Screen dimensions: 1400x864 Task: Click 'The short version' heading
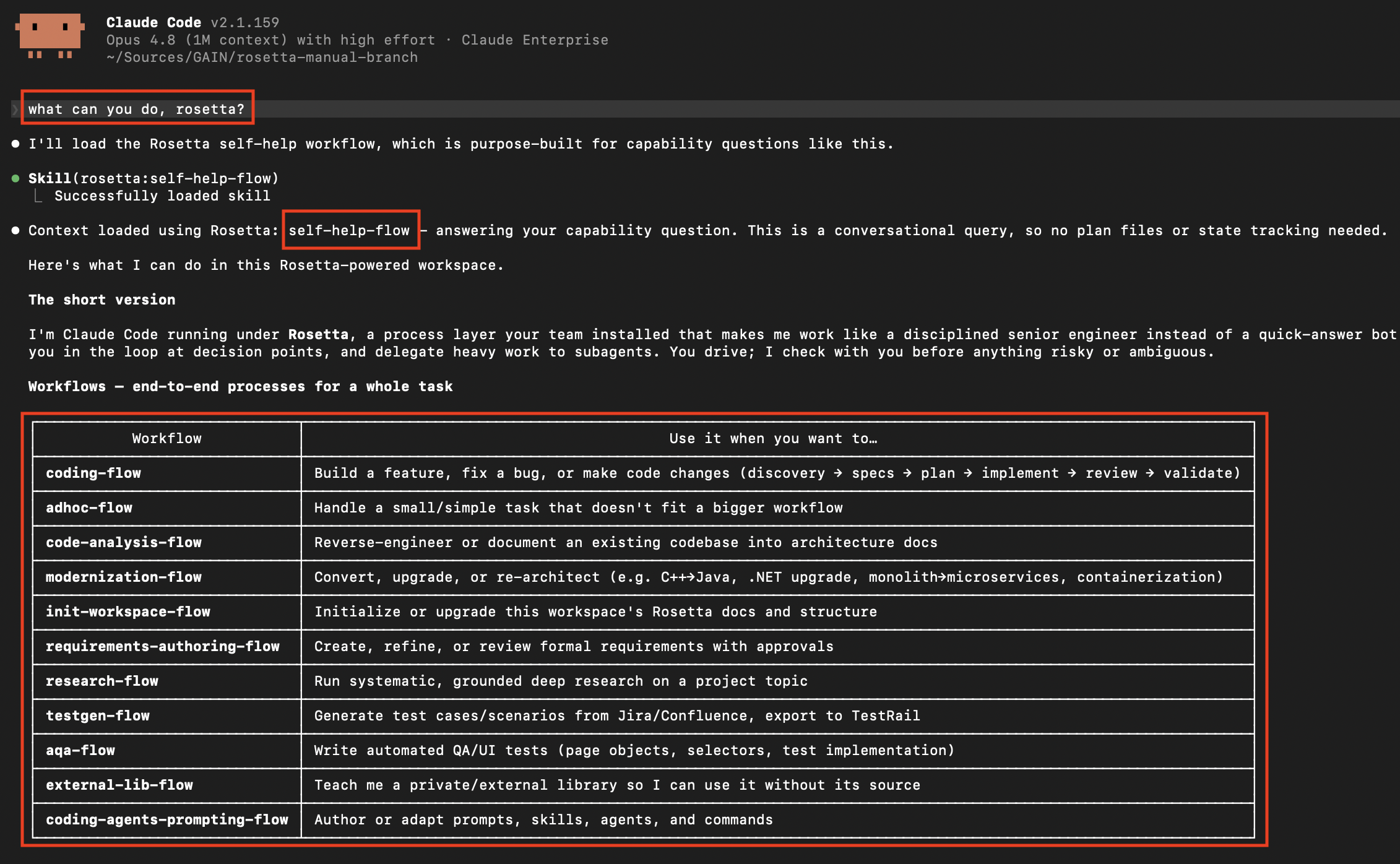coord(102,300)
